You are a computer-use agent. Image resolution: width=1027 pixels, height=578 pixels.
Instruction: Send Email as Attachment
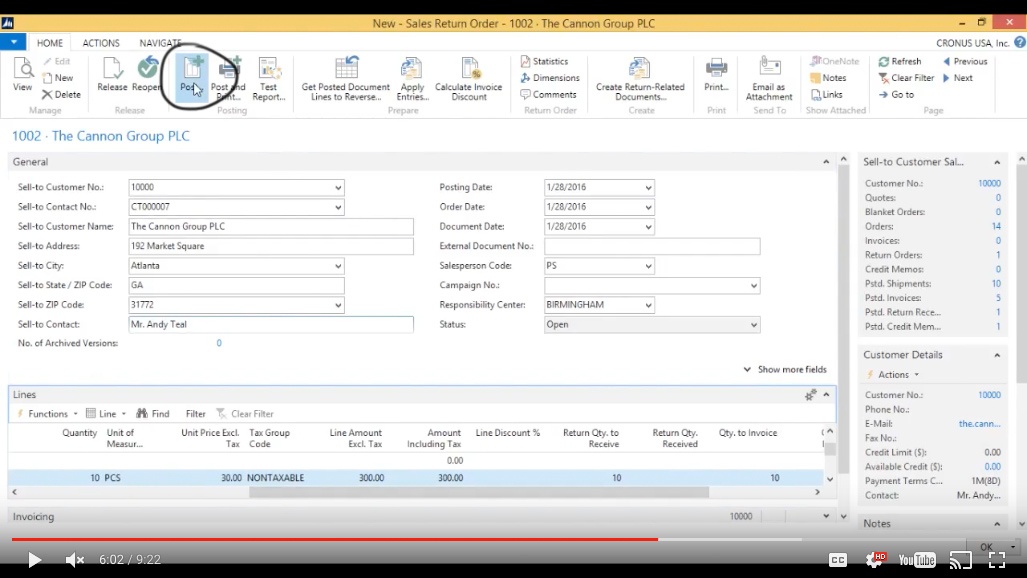point(769,78)
